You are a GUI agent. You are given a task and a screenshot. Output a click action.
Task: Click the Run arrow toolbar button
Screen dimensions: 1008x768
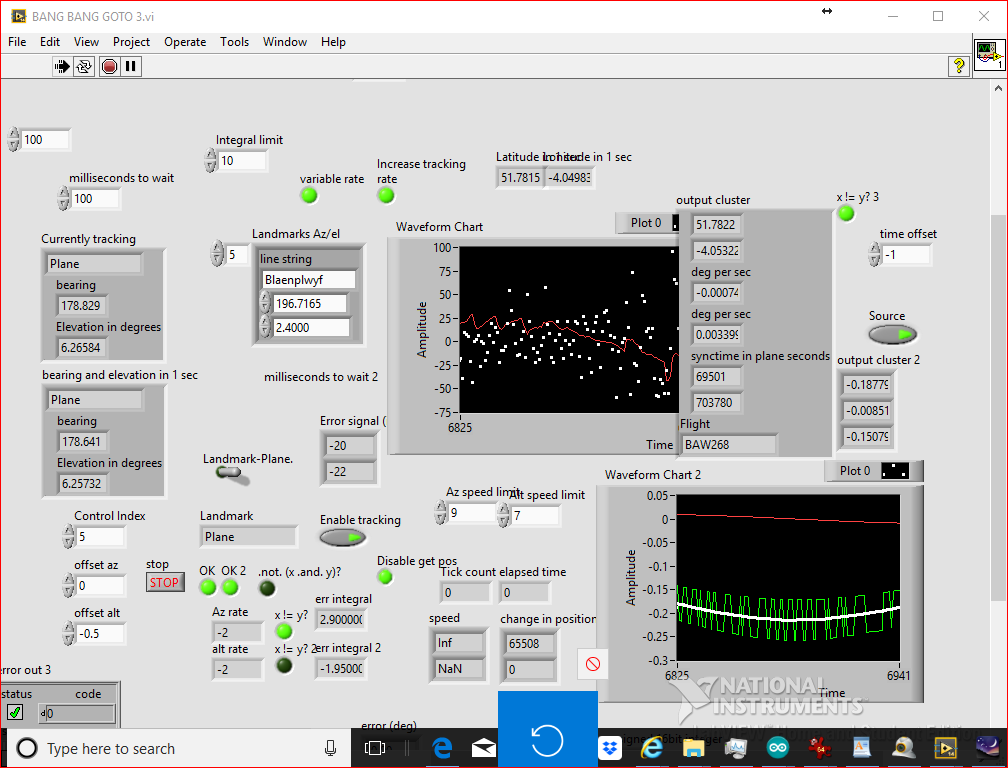click(62, 66)
